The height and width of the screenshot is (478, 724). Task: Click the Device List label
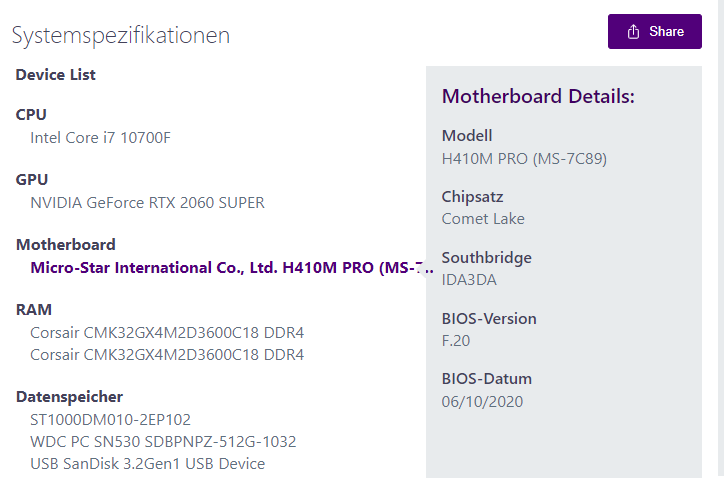pos(55,74)
